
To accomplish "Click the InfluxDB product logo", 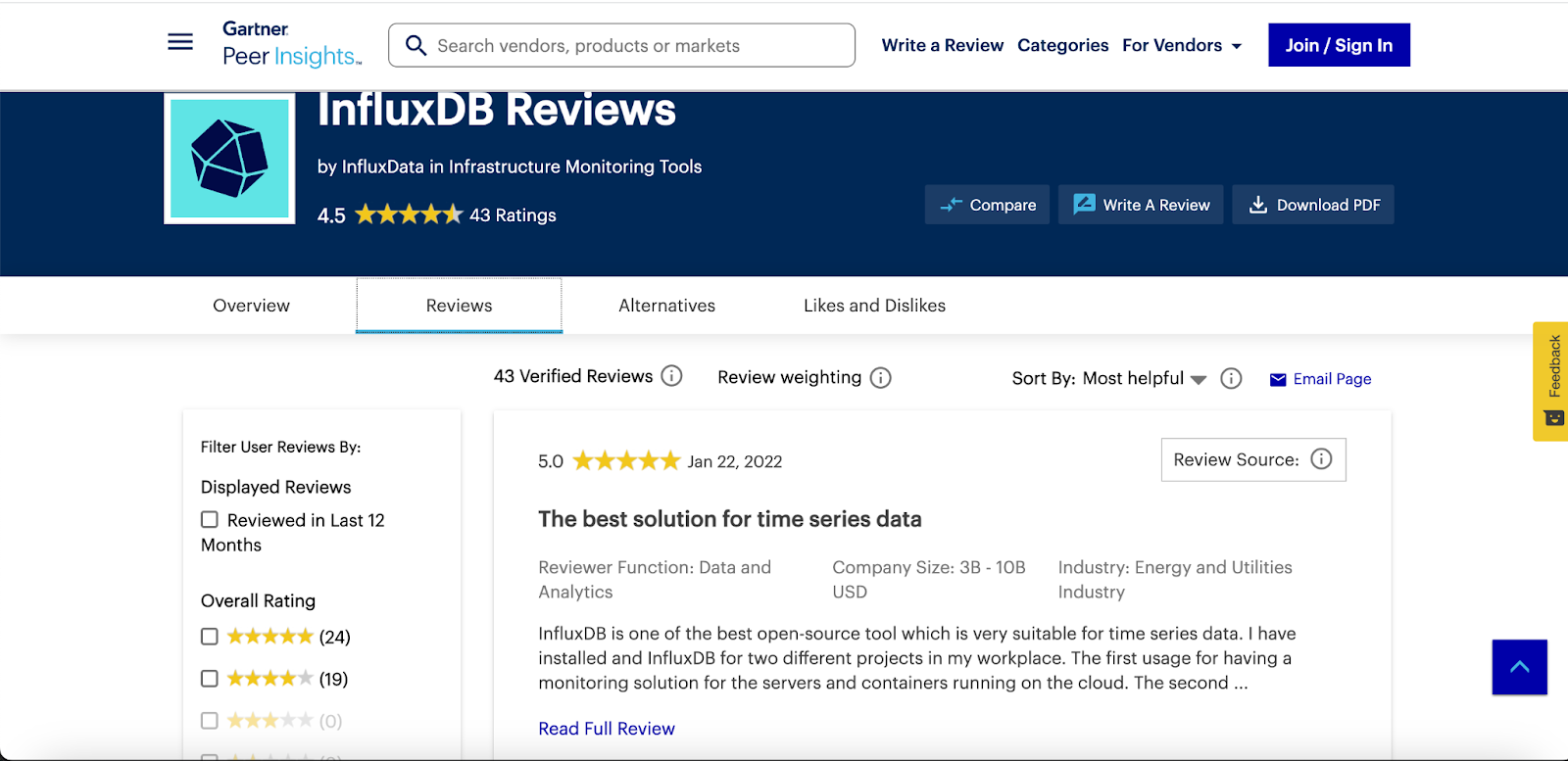I will (x=229, y=159).
